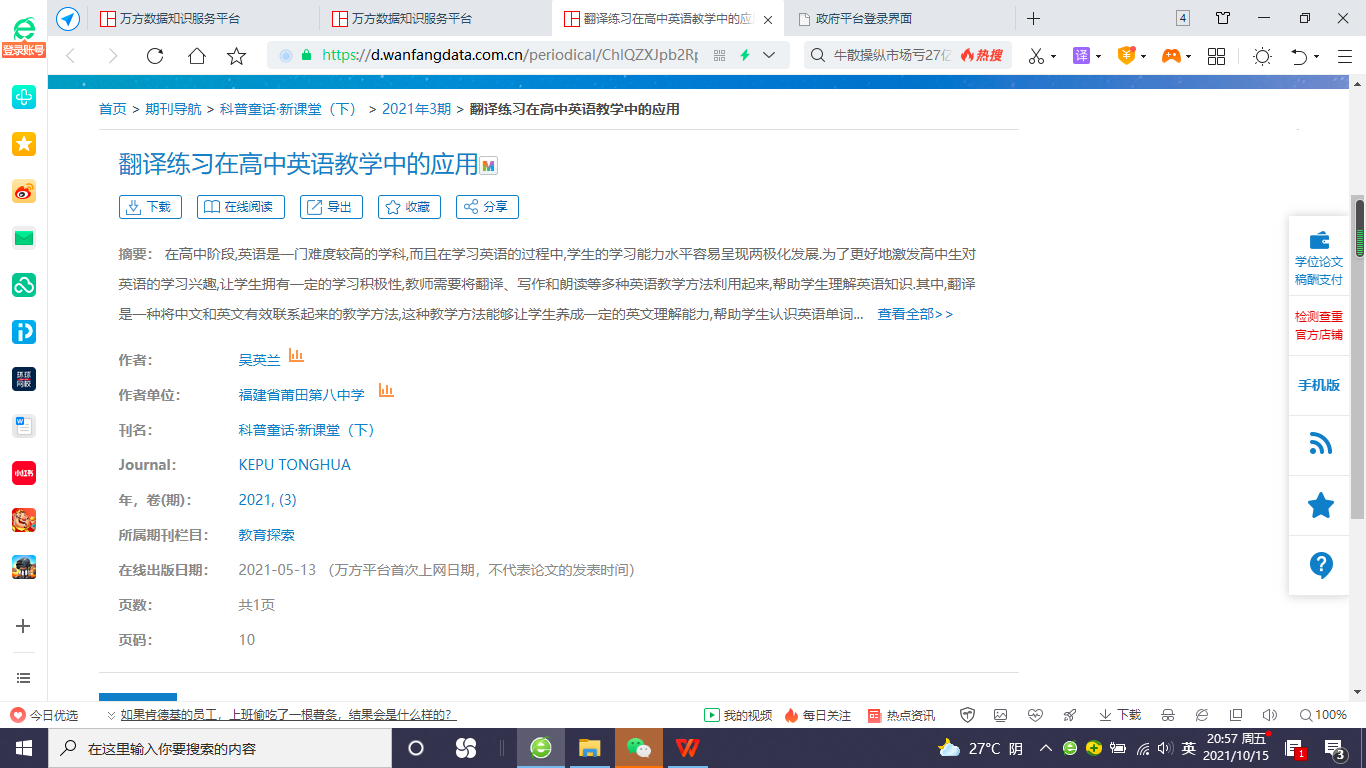Open the 4 tabs count list
The image size is (1366, 768).
coord(1183,18)
